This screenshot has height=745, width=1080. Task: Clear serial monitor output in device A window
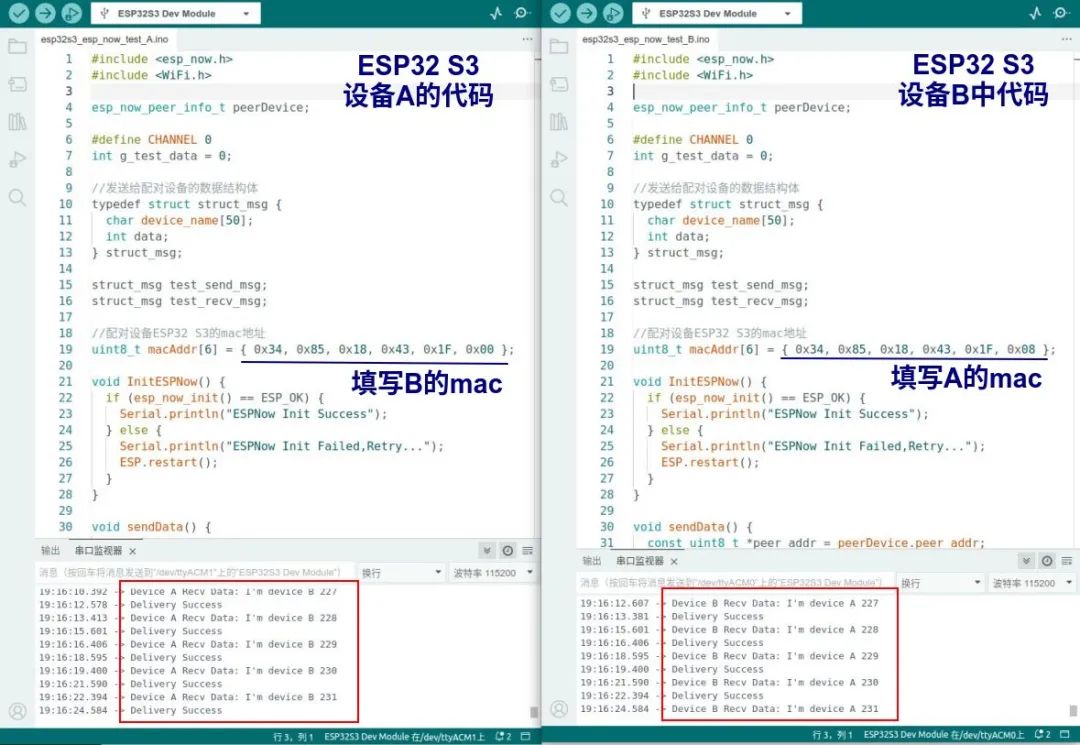[x=528, y=551]
